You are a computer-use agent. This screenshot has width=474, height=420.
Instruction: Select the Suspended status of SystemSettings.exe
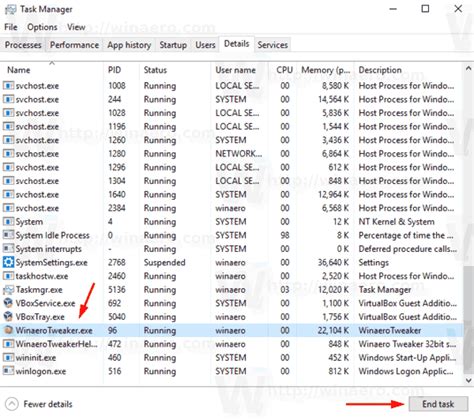[x=164, y=262]
